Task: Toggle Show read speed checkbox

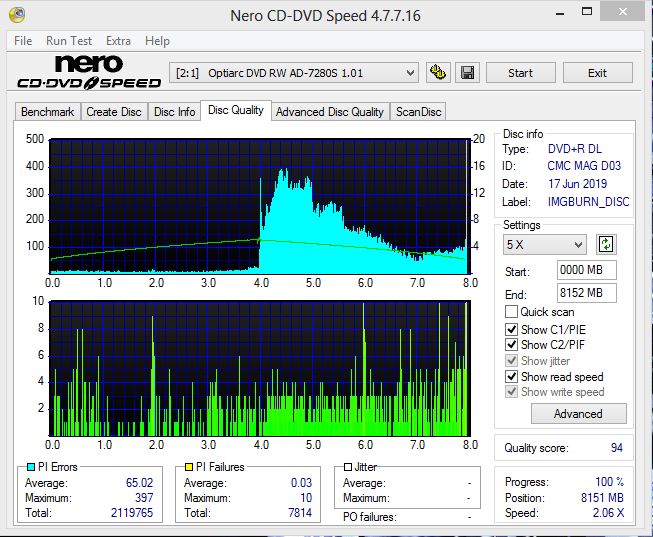Action: (x=511, y=377)
